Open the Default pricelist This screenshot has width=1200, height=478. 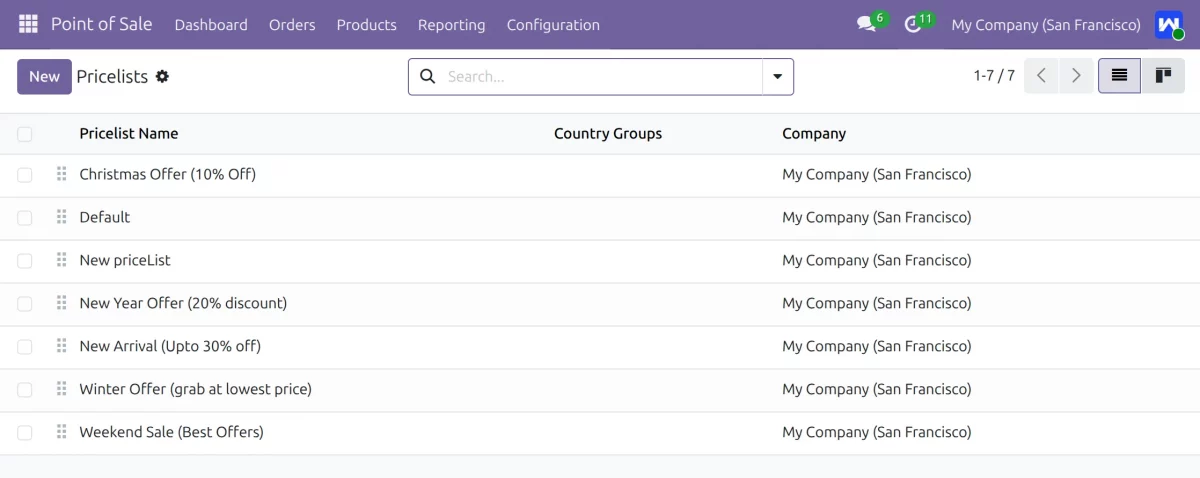point(105,217)
